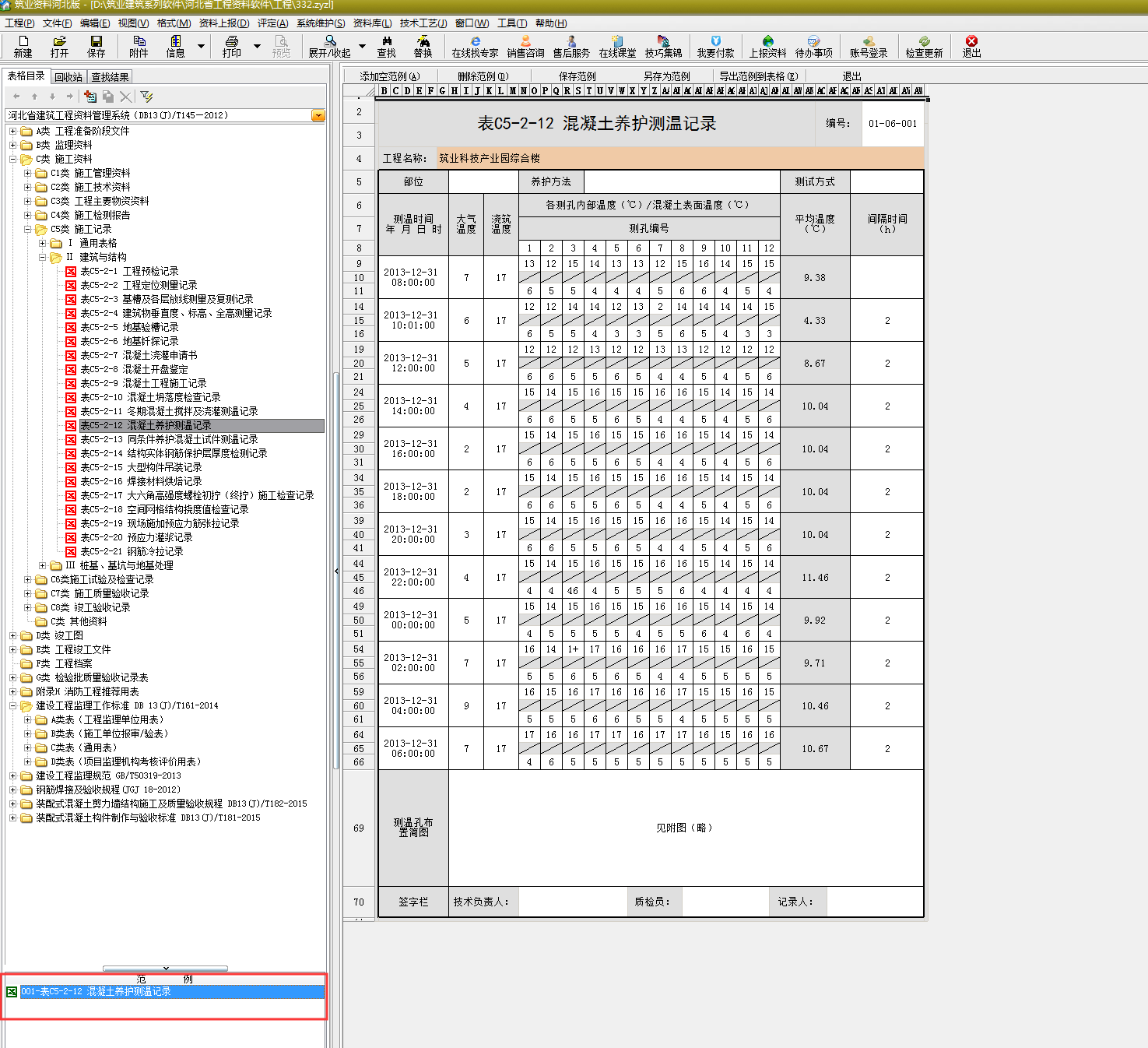
Task: Click the add-item icon in directory toolbar
Action: click(90, 97)
